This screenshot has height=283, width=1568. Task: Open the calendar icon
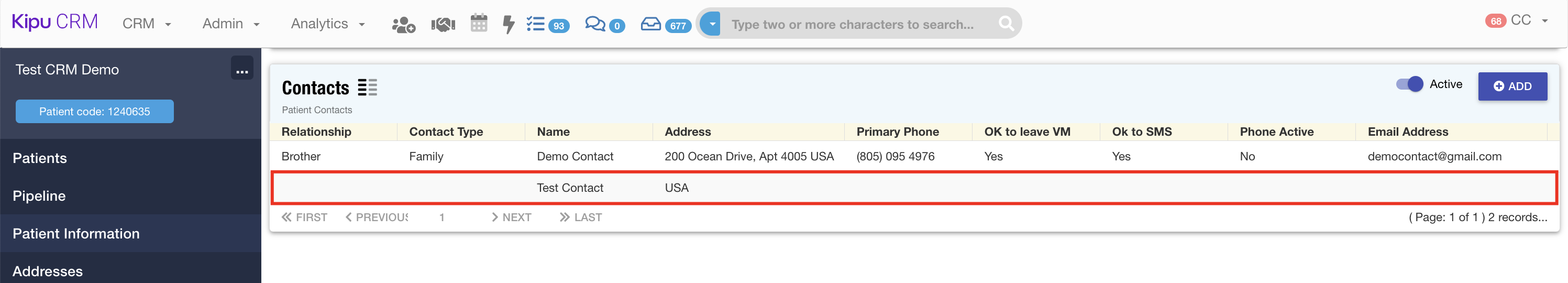click(x=479, y=24)
